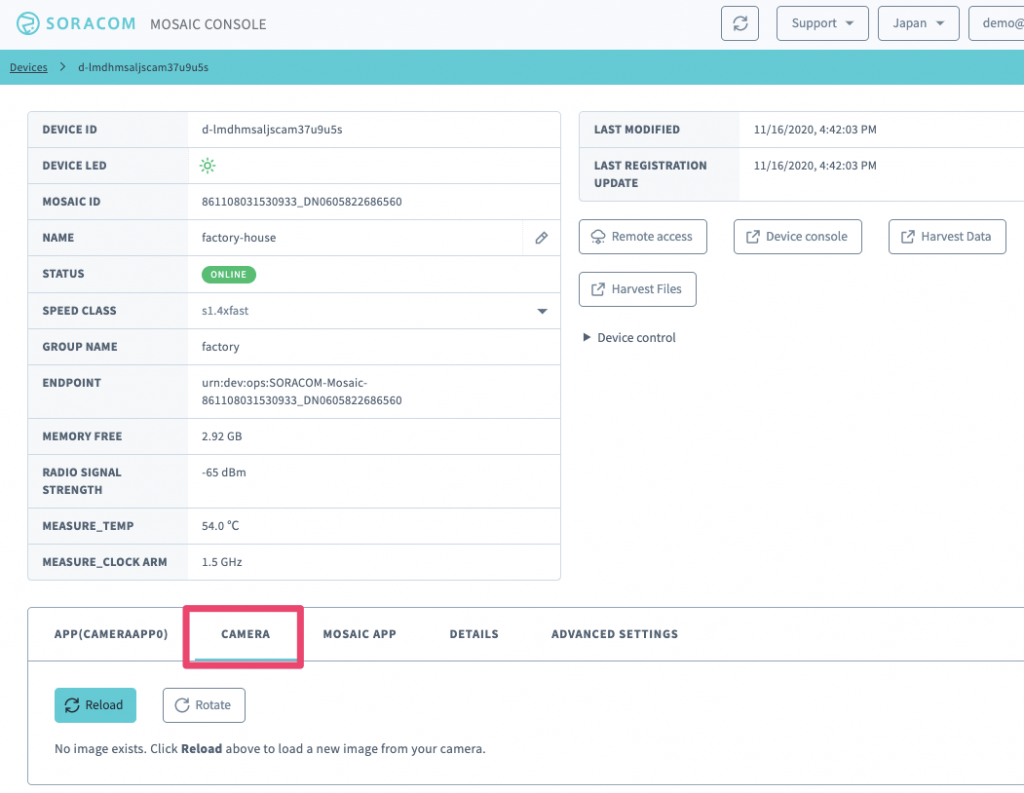The height and width of the screenshot is (793, 1024).
Task: Open the Device console button
Action: pyautogui.click(x=797, y=236)
